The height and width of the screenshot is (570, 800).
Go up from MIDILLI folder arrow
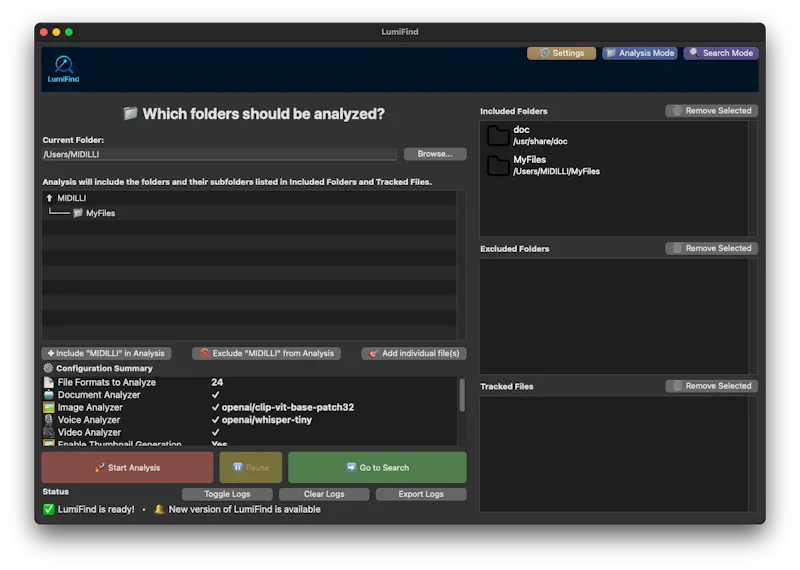click(49, 198)
